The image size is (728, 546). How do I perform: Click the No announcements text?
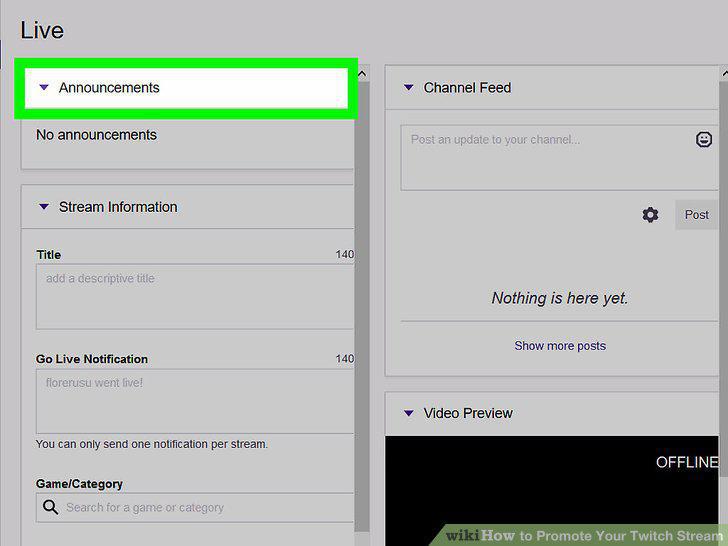click(x=96, y=135)
